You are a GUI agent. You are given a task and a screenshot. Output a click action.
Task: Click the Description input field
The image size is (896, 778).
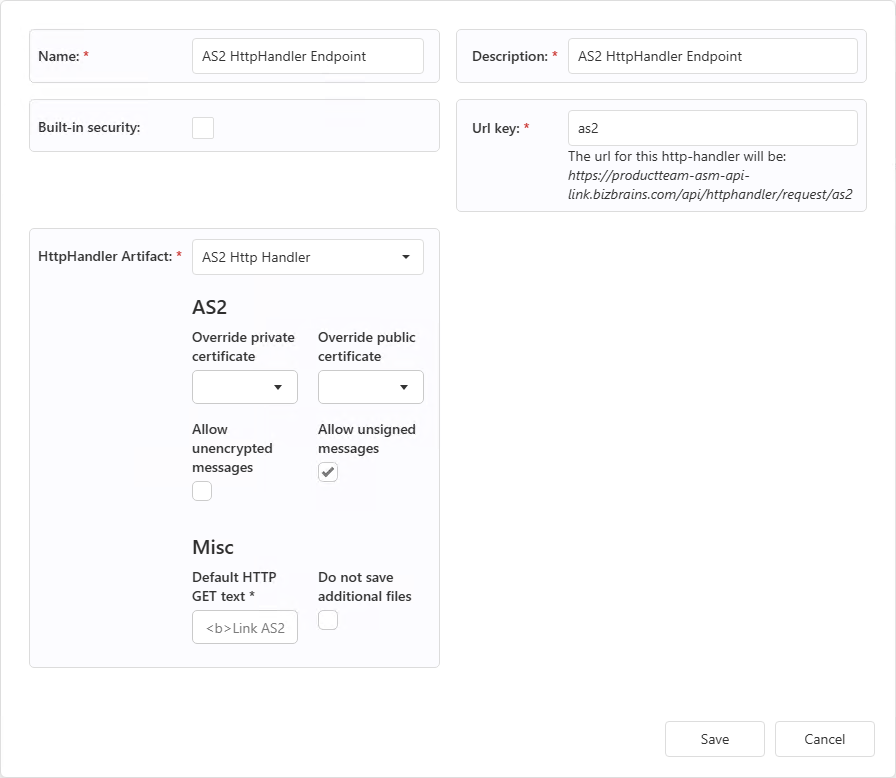(x=712, y=56)
